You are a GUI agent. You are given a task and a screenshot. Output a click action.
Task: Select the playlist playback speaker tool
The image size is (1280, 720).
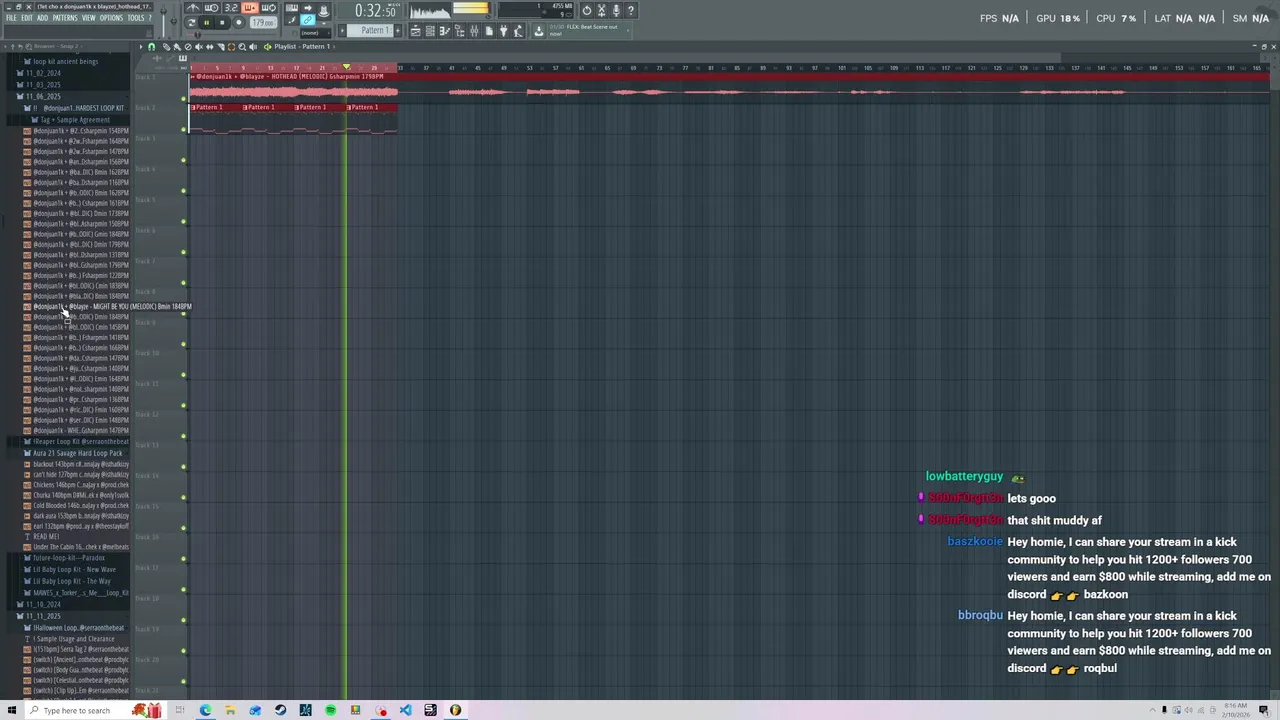tap(253, 47)
